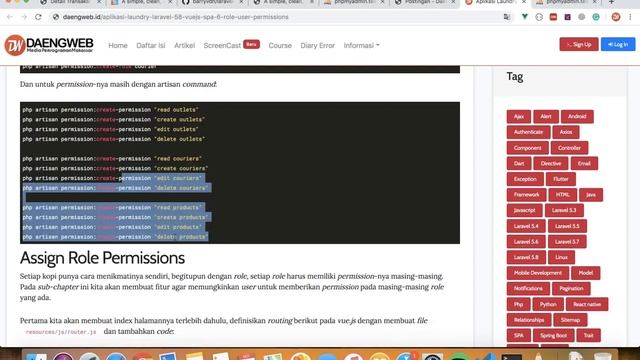Image resolution: width=640 pixels, height=360 pixels.
Task: Switch to Postingan tab
Action: pyautogui.click(x=424, y=2)
